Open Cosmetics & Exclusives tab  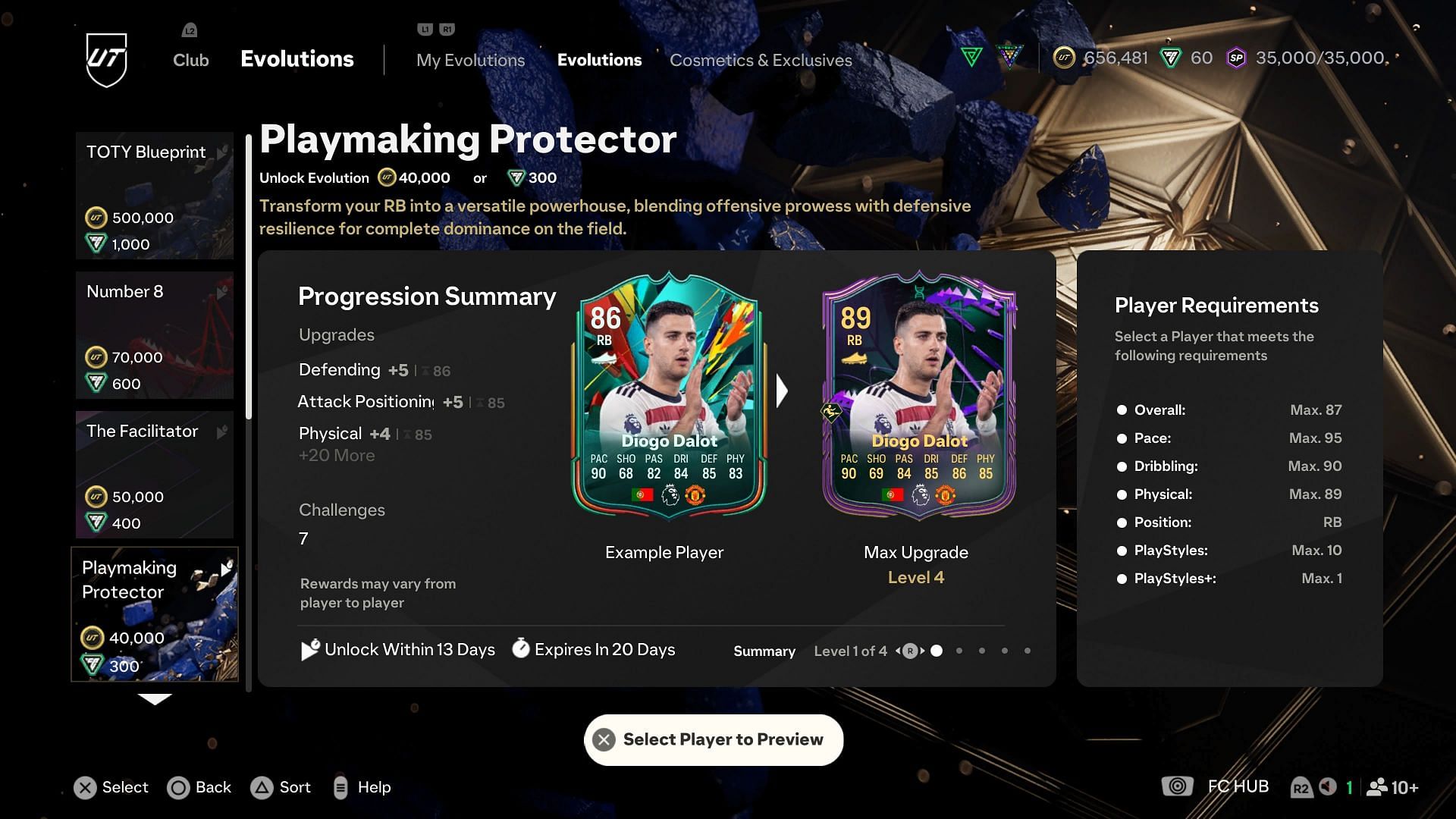761,60
